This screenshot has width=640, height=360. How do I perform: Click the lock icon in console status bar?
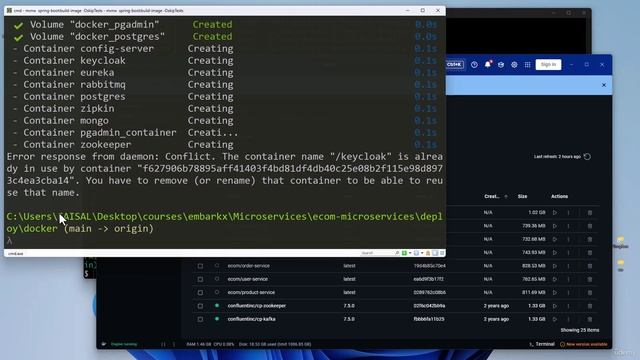pos(428,253)
